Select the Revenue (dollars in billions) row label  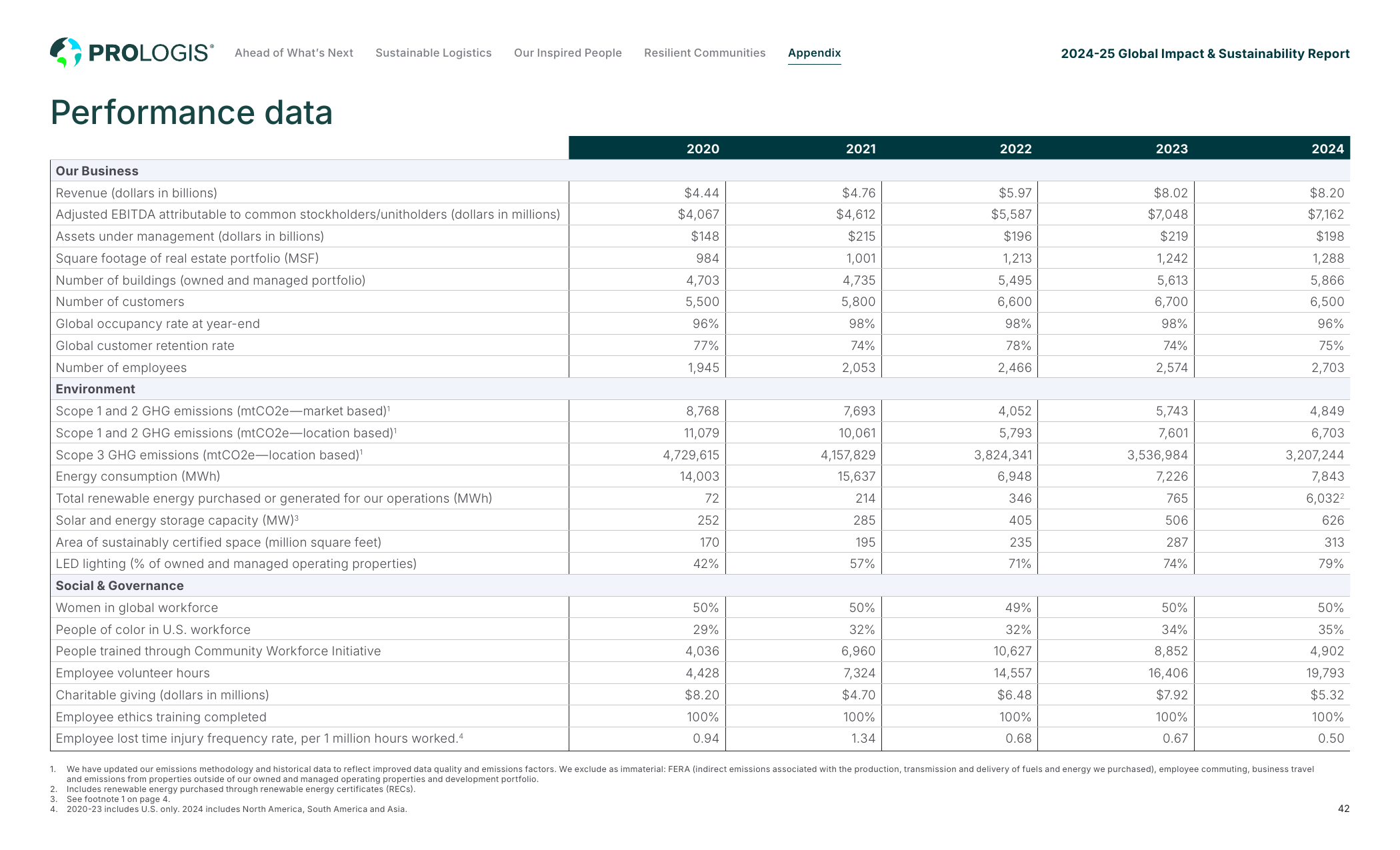tap(137, 193)
